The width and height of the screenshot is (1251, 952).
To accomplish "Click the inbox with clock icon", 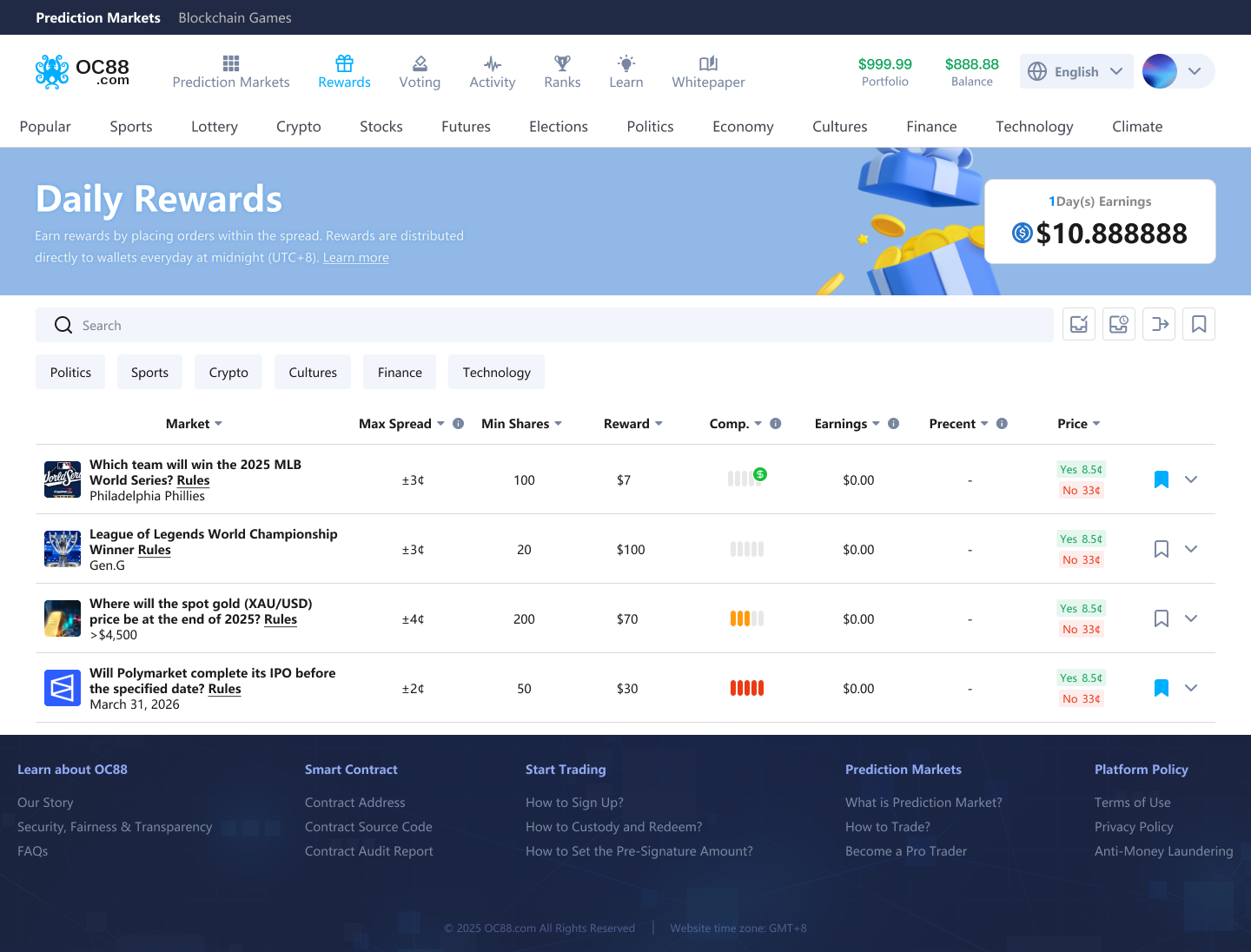I will (1119, 324).
